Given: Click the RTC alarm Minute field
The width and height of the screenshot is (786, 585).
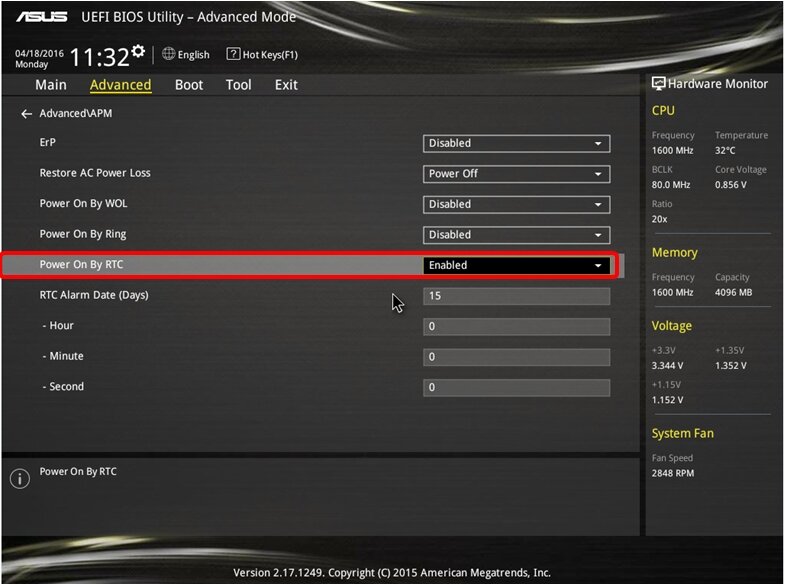Looking at the screenshot, I should point(516,357).
